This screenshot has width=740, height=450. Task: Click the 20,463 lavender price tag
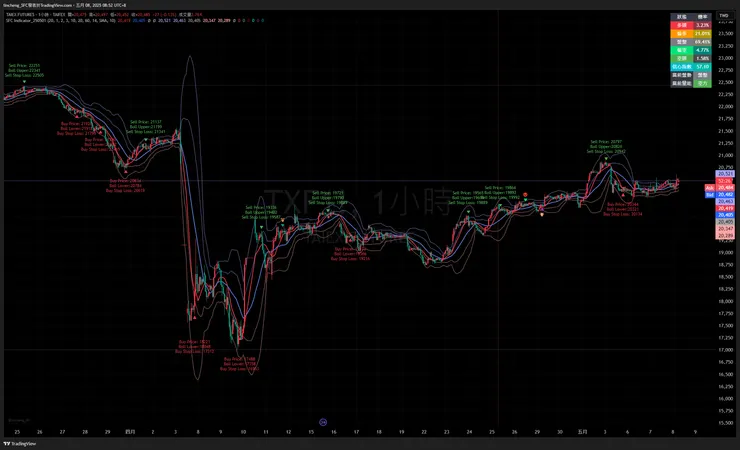pos(725,201)
